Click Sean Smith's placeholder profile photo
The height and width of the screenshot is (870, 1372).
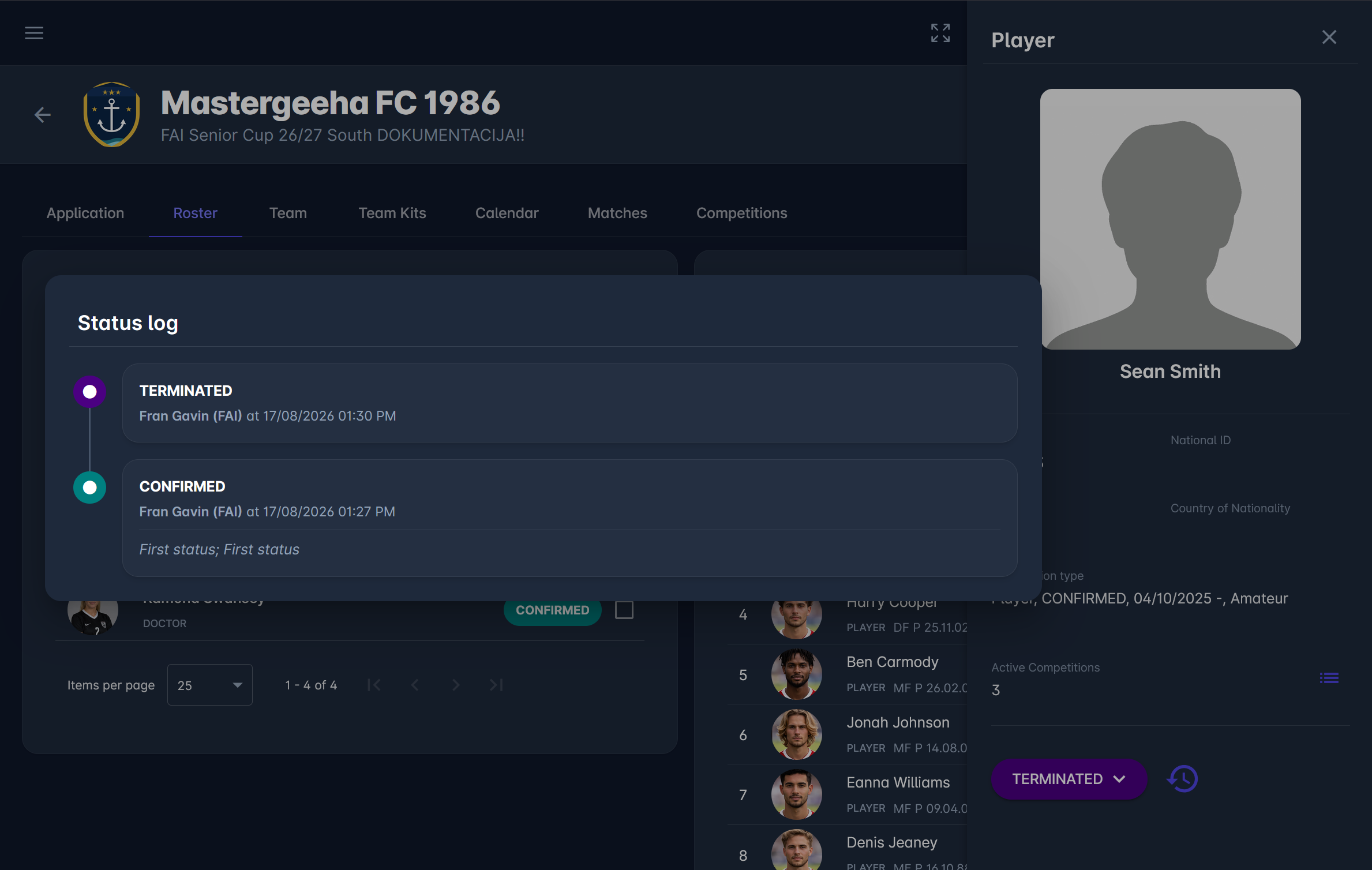[x=1170, y=219]
